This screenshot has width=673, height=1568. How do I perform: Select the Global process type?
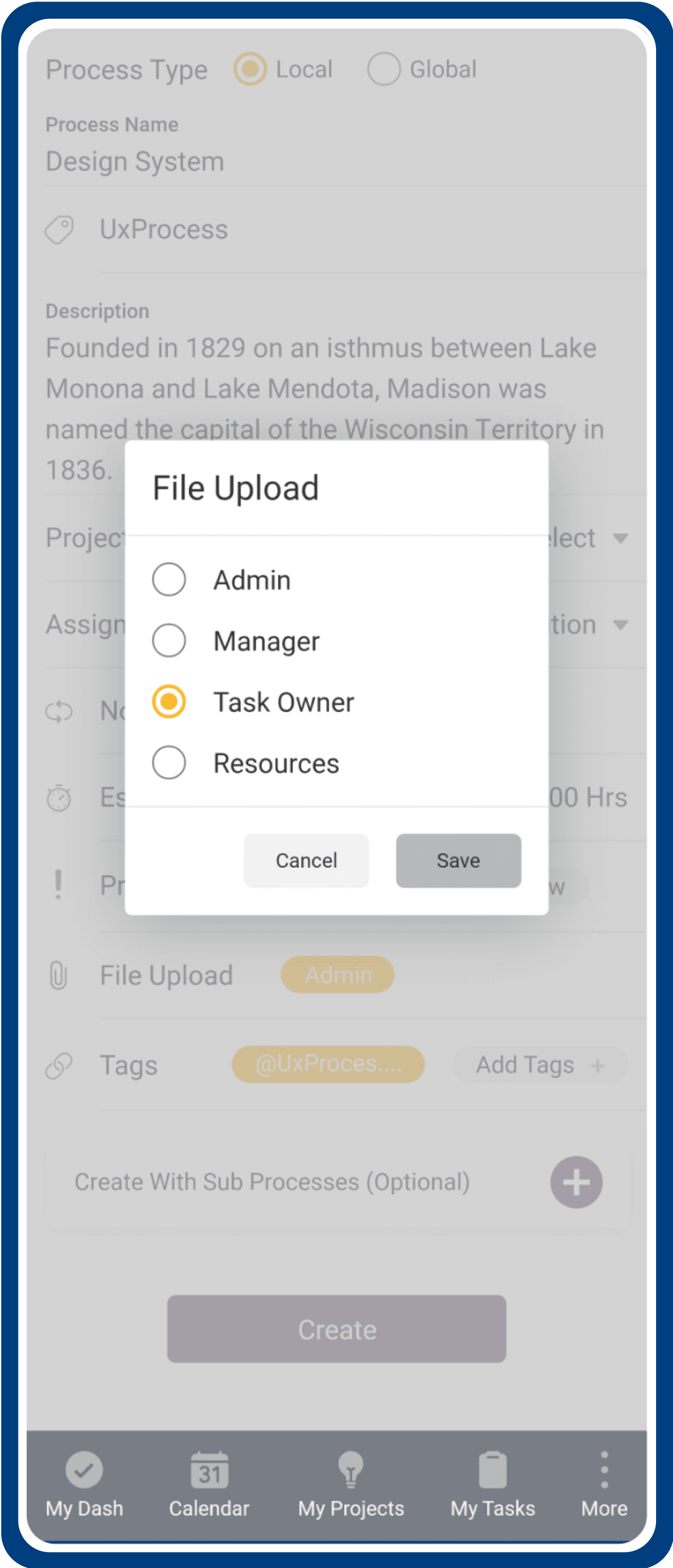coord(384,69)
